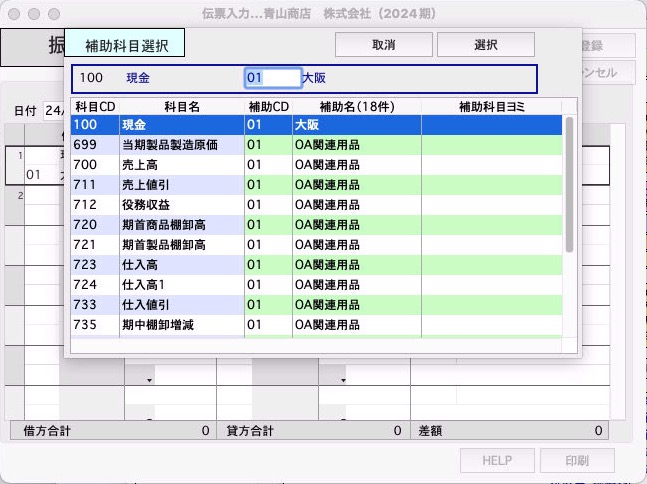
Task: Click the 印刷 print button
Action: [577, 460]
